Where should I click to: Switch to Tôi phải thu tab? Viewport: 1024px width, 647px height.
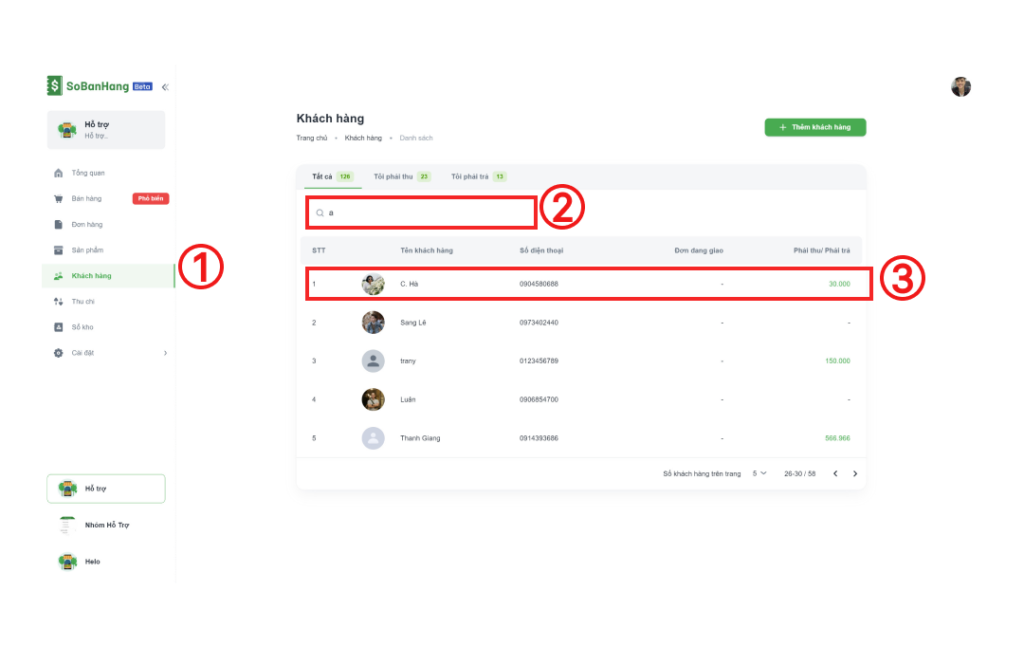(401, 176)
